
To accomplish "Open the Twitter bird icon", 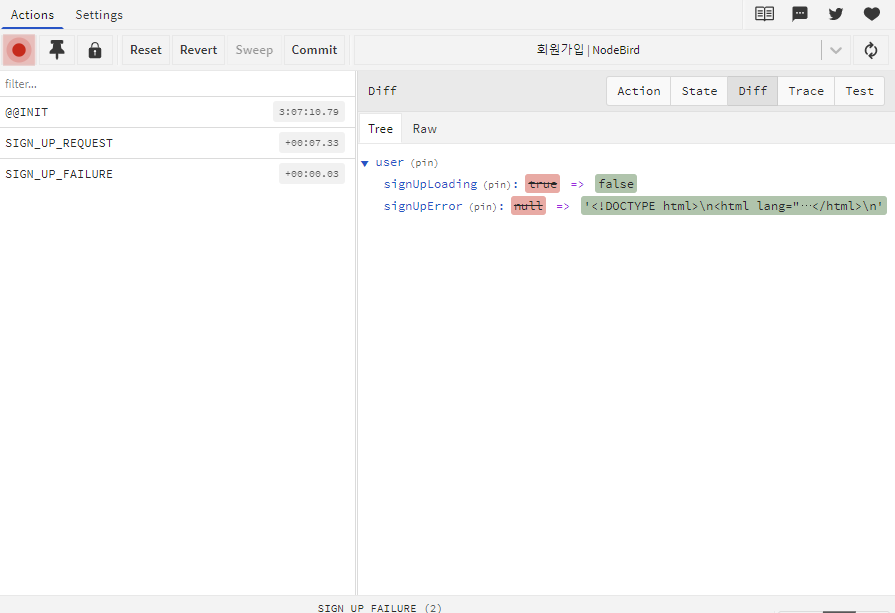I will coord(836,14).
